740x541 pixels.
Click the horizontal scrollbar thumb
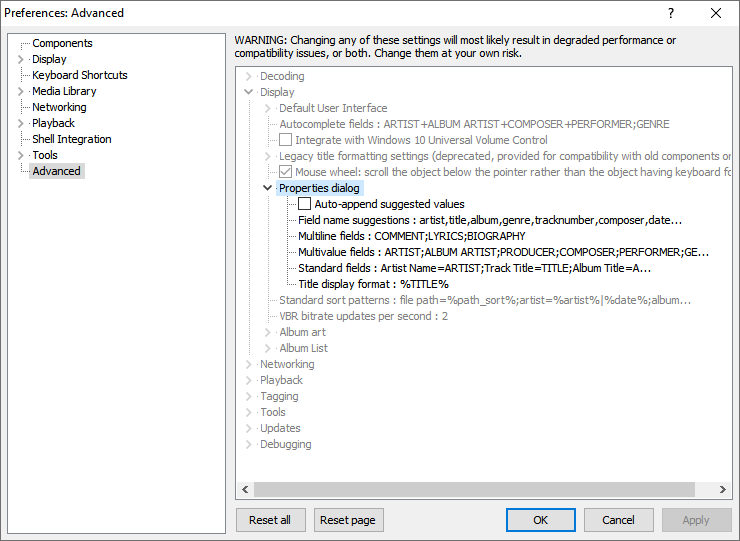(x=474, y=490)
